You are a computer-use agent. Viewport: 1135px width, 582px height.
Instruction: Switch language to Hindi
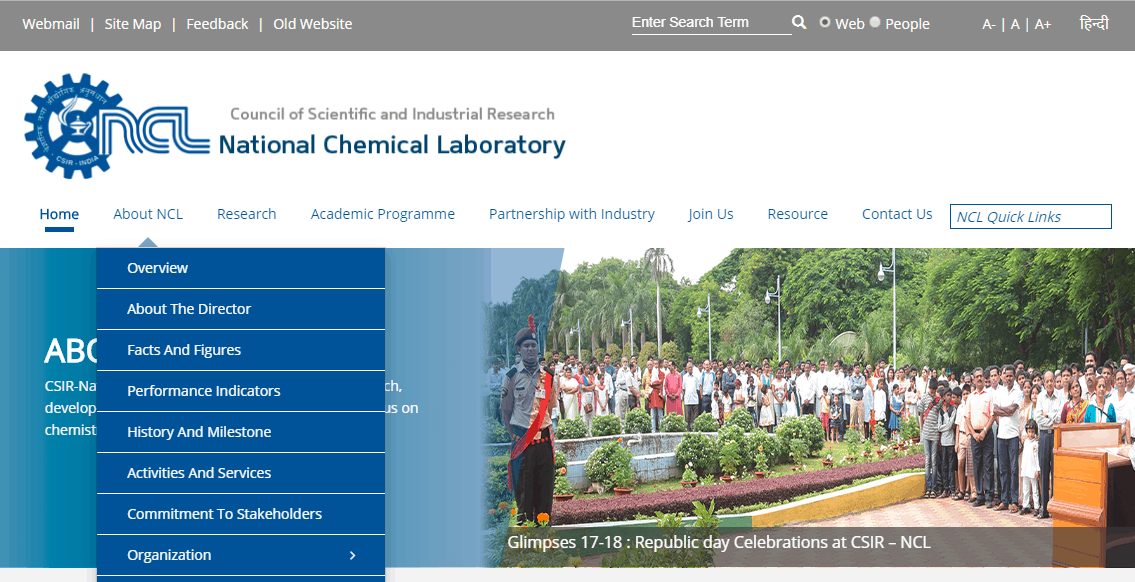pos(1094,23)
